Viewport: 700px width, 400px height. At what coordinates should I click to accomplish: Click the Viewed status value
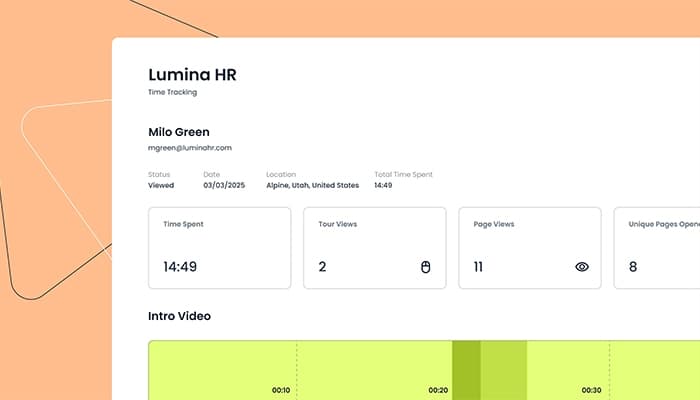point(161,185)
